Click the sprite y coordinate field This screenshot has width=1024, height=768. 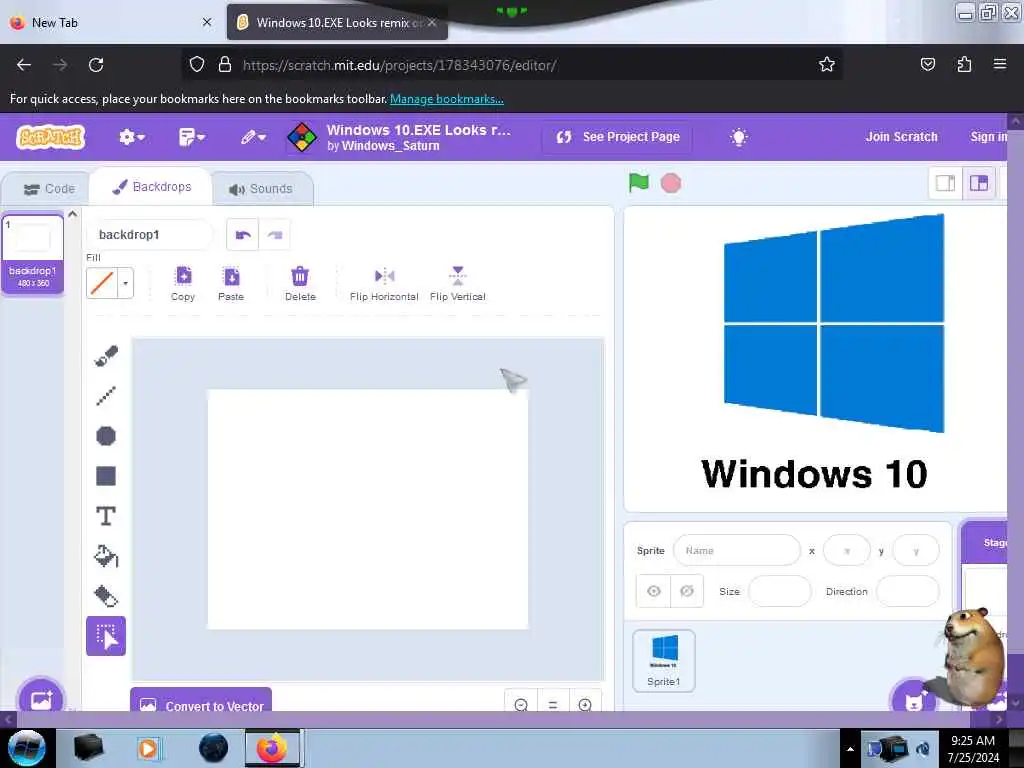coord(916,551)
